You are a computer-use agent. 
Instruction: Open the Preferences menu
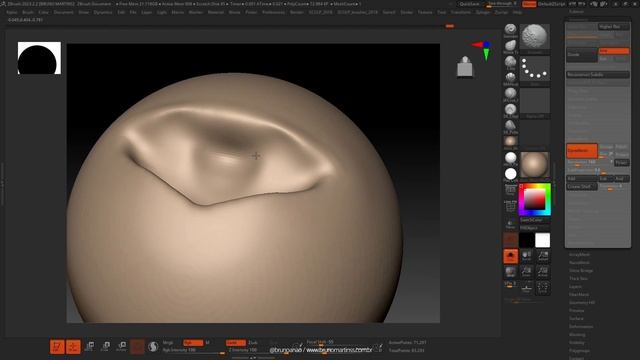point(273,13)
